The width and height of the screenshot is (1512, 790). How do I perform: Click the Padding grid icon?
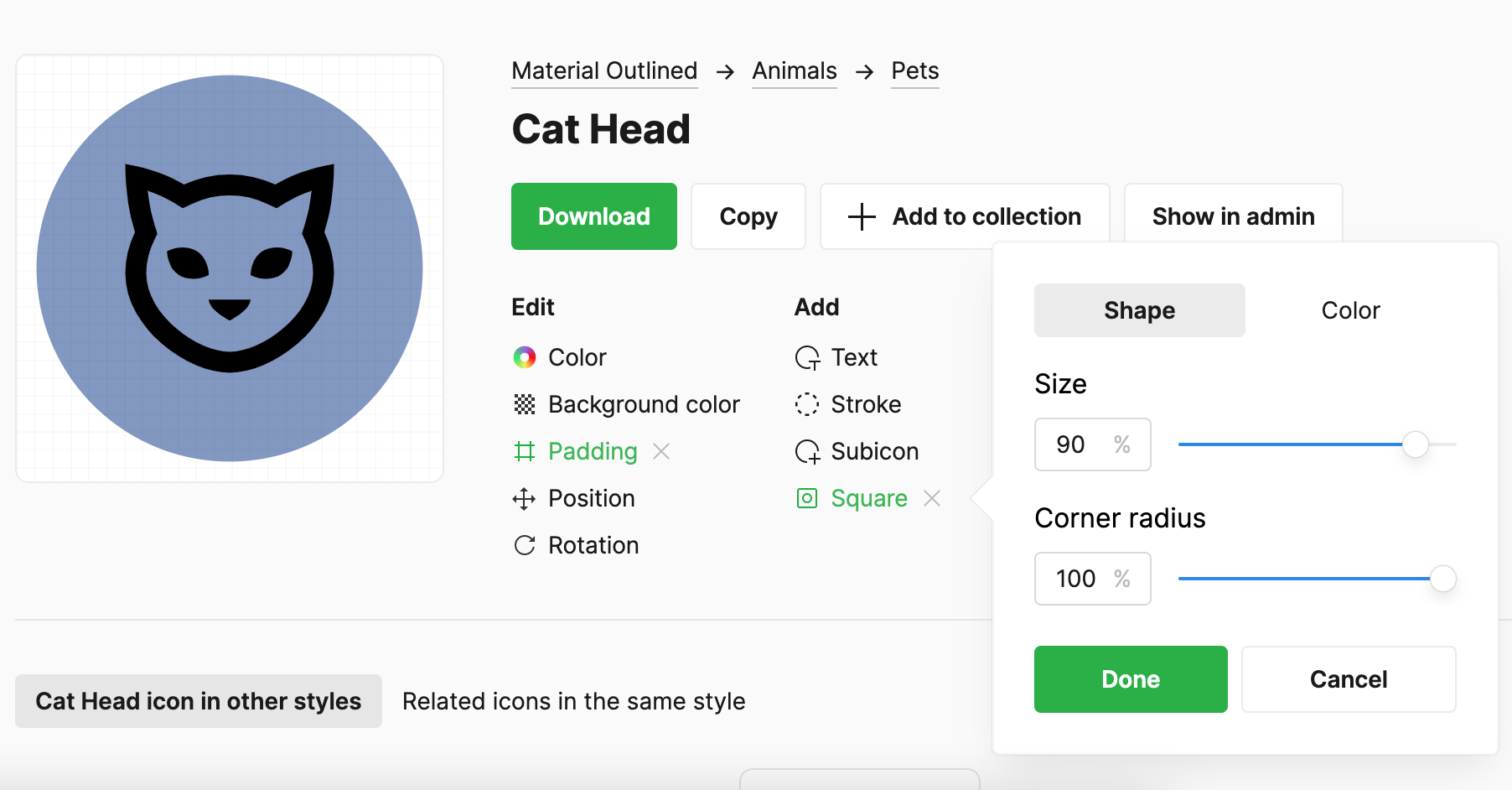coord(525,451)
